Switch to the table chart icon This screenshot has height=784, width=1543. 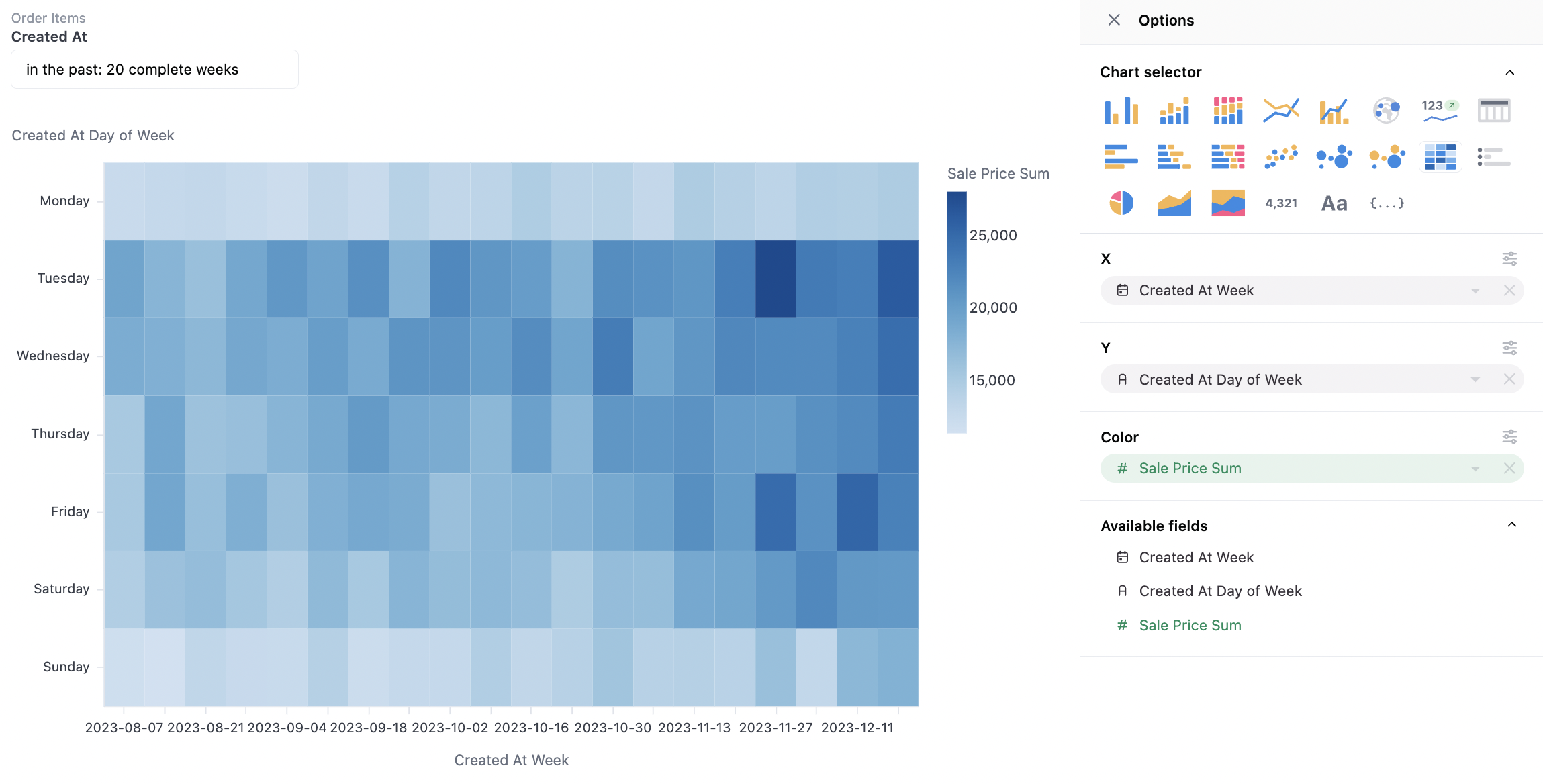coord(1493,110)
